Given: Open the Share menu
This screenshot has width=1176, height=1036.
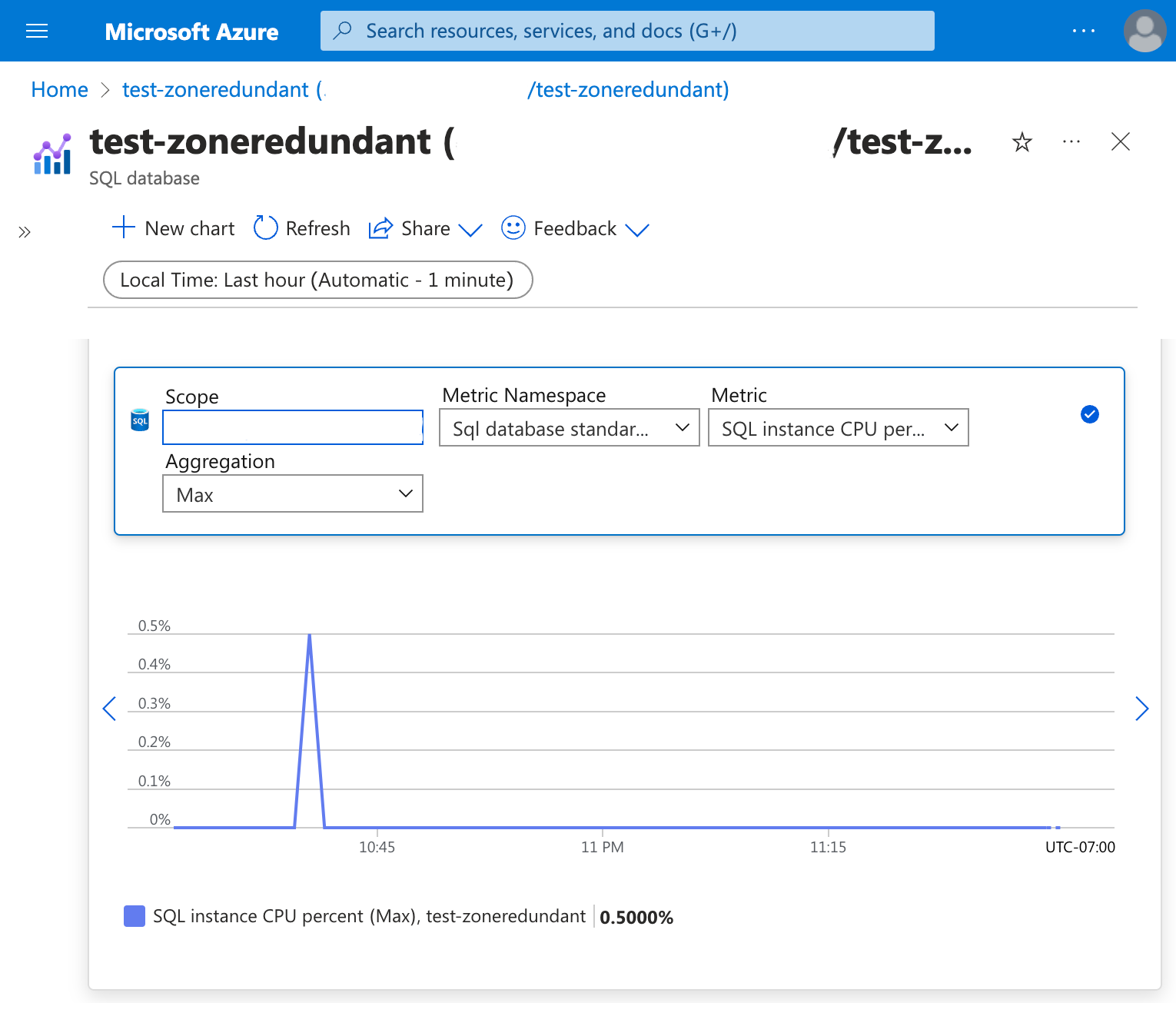Looking at the screenshot, I should pos(425,229).
